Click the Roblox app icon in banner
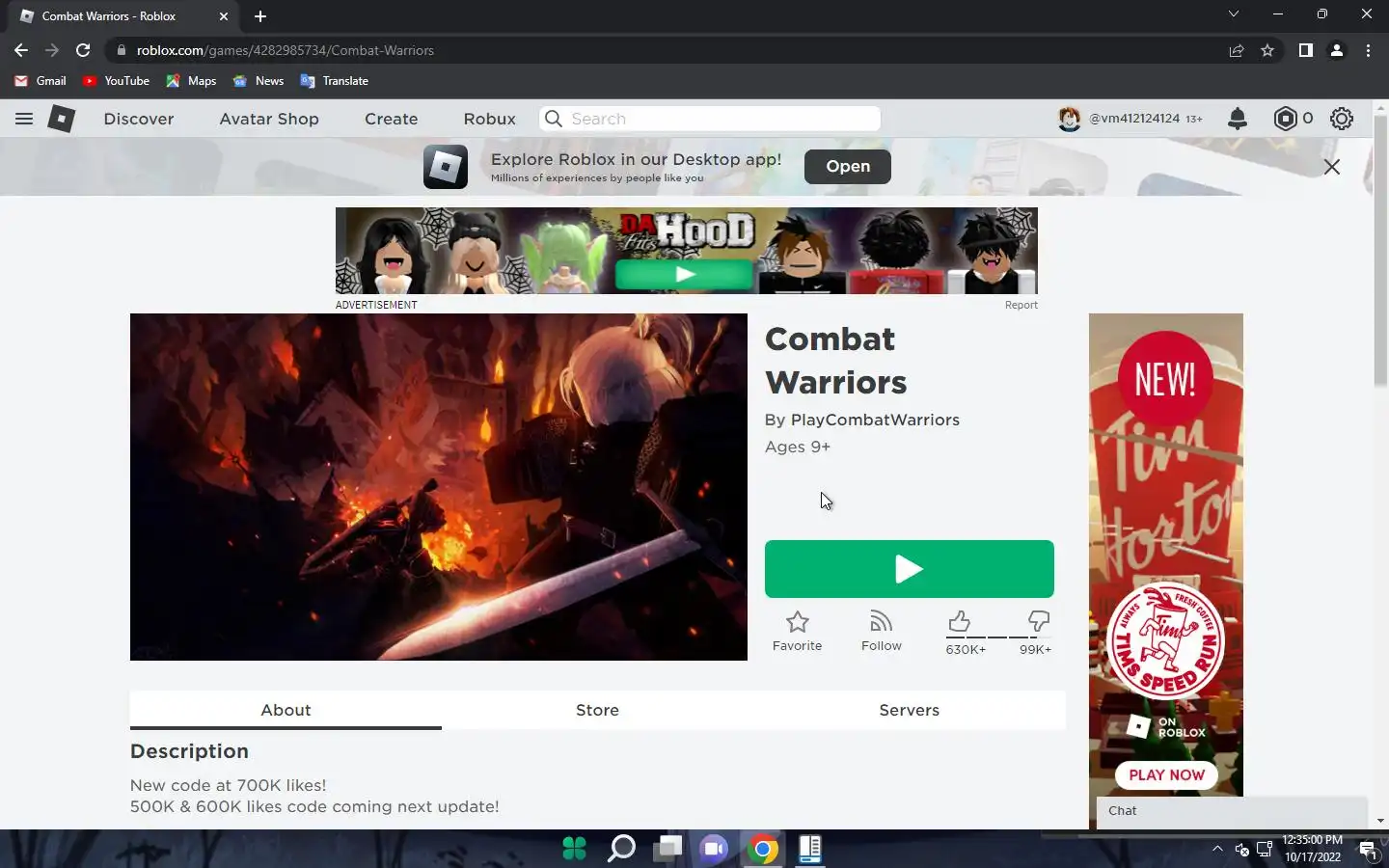 tap(446, 167)
